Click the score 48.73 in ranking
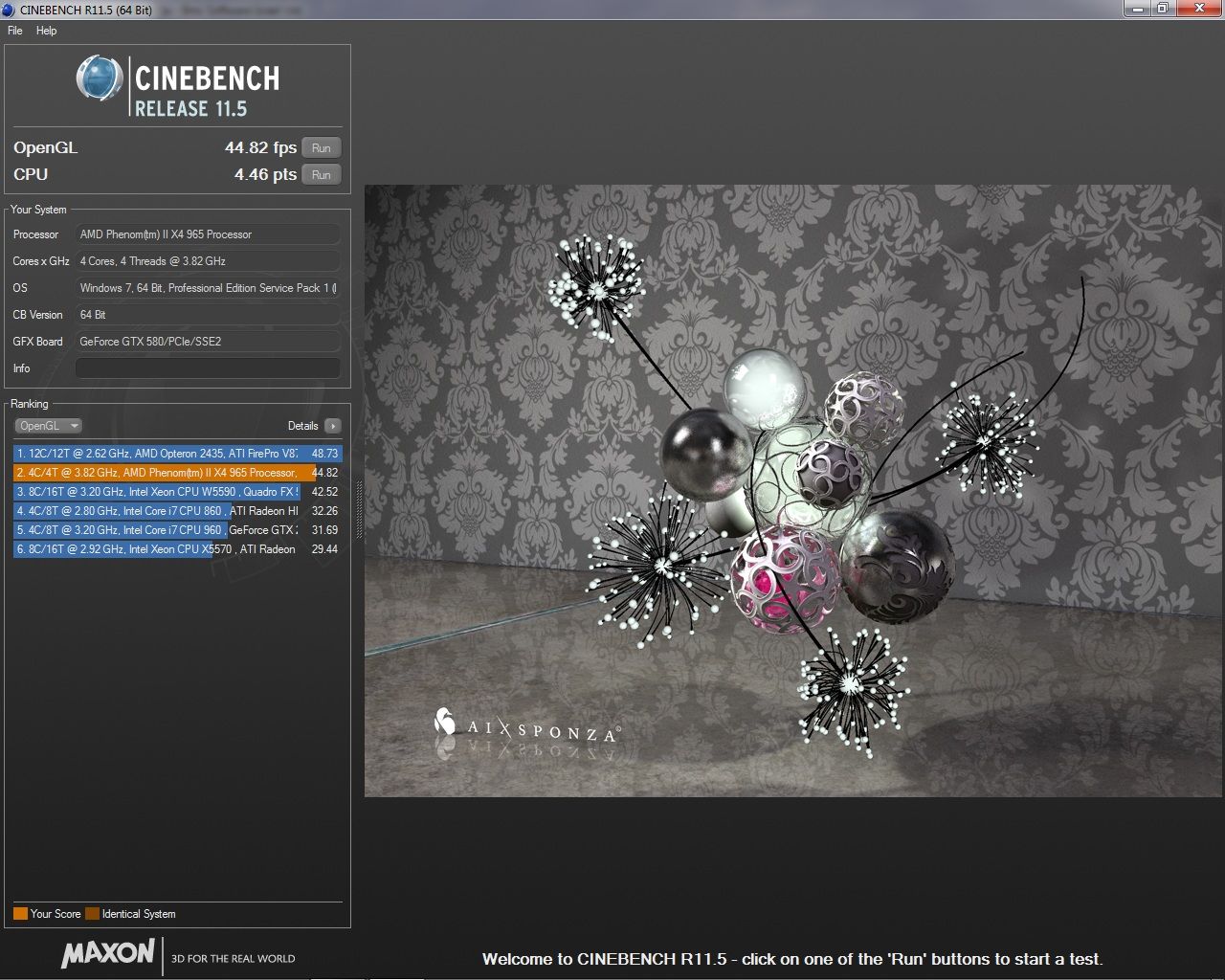The width and height of the screenshot is (1225, 980). tap(324, 454)
